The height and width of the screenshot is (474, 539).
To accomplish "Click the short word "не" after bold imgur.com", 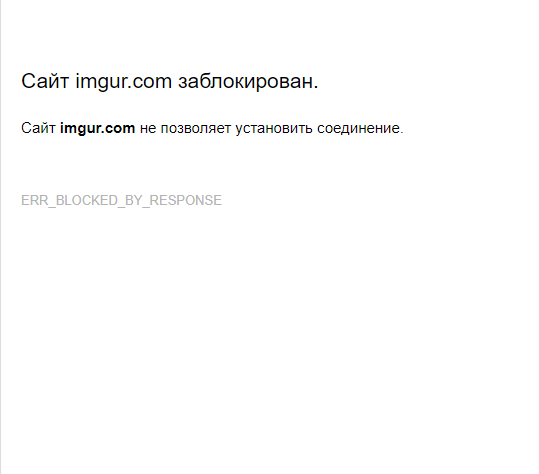I will tap(148, 129).
